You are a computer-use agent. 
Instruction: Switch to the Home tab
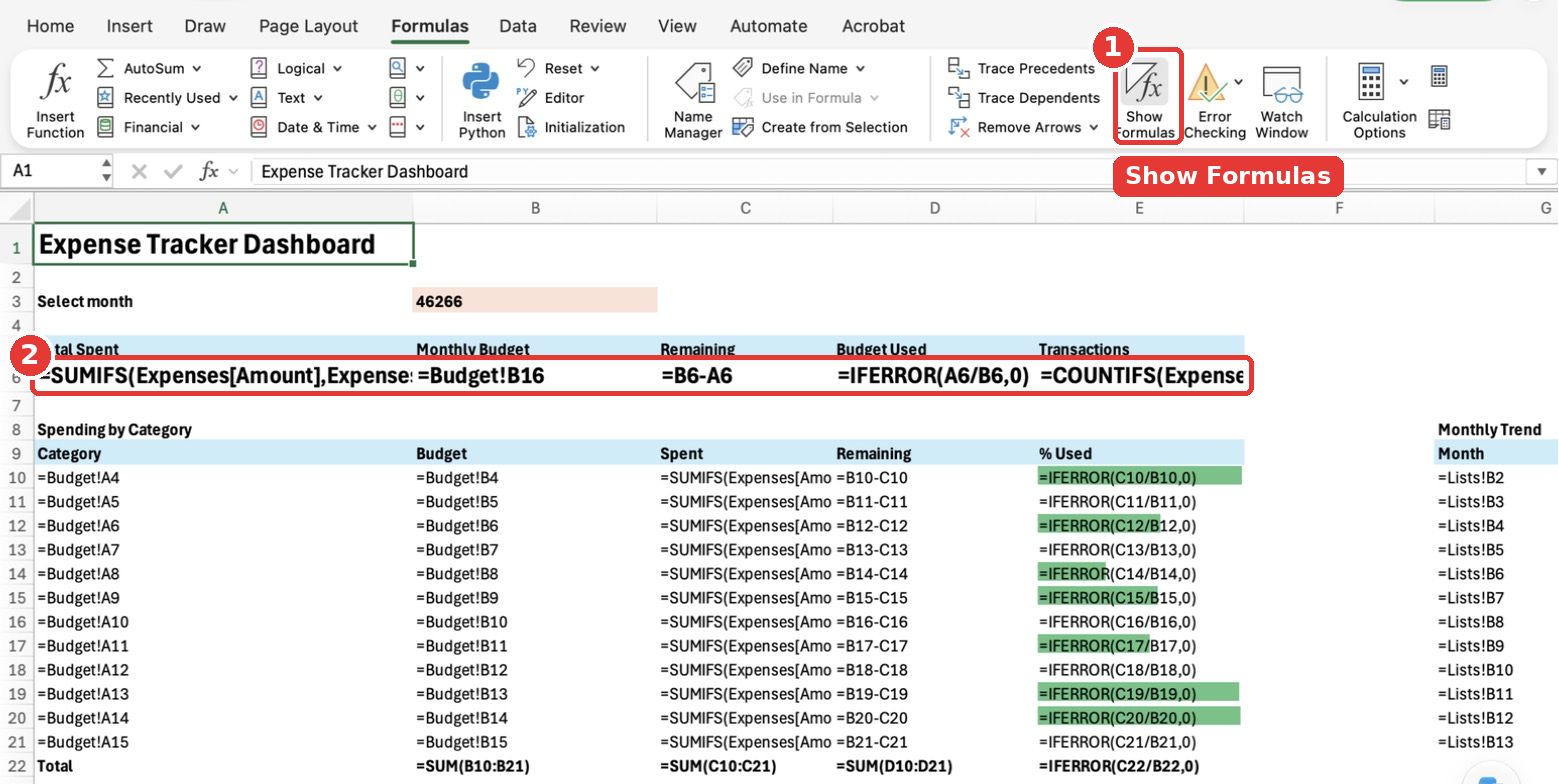coord(50,26)
